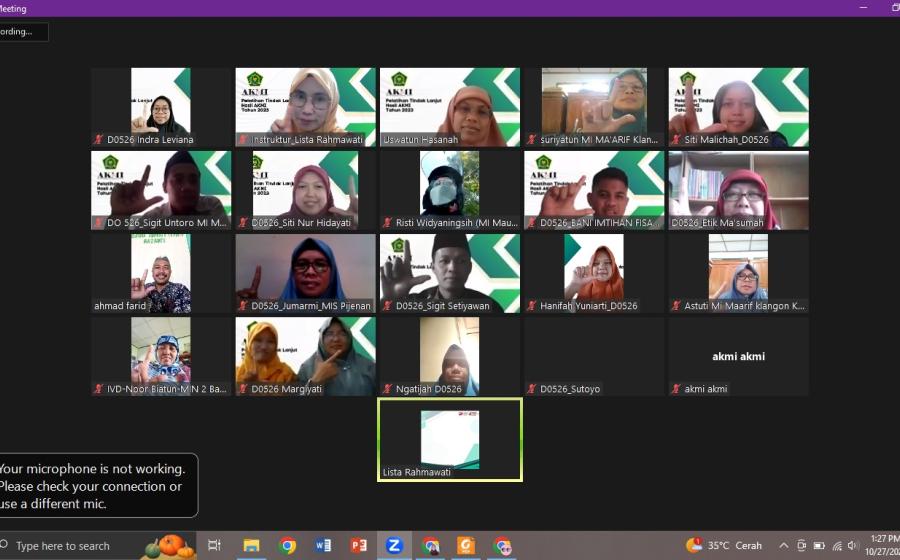Click the muted mic icon on D0526_Sutoyo's tile
The width and height of the screenshot is (900, 560).
point(531,389)
